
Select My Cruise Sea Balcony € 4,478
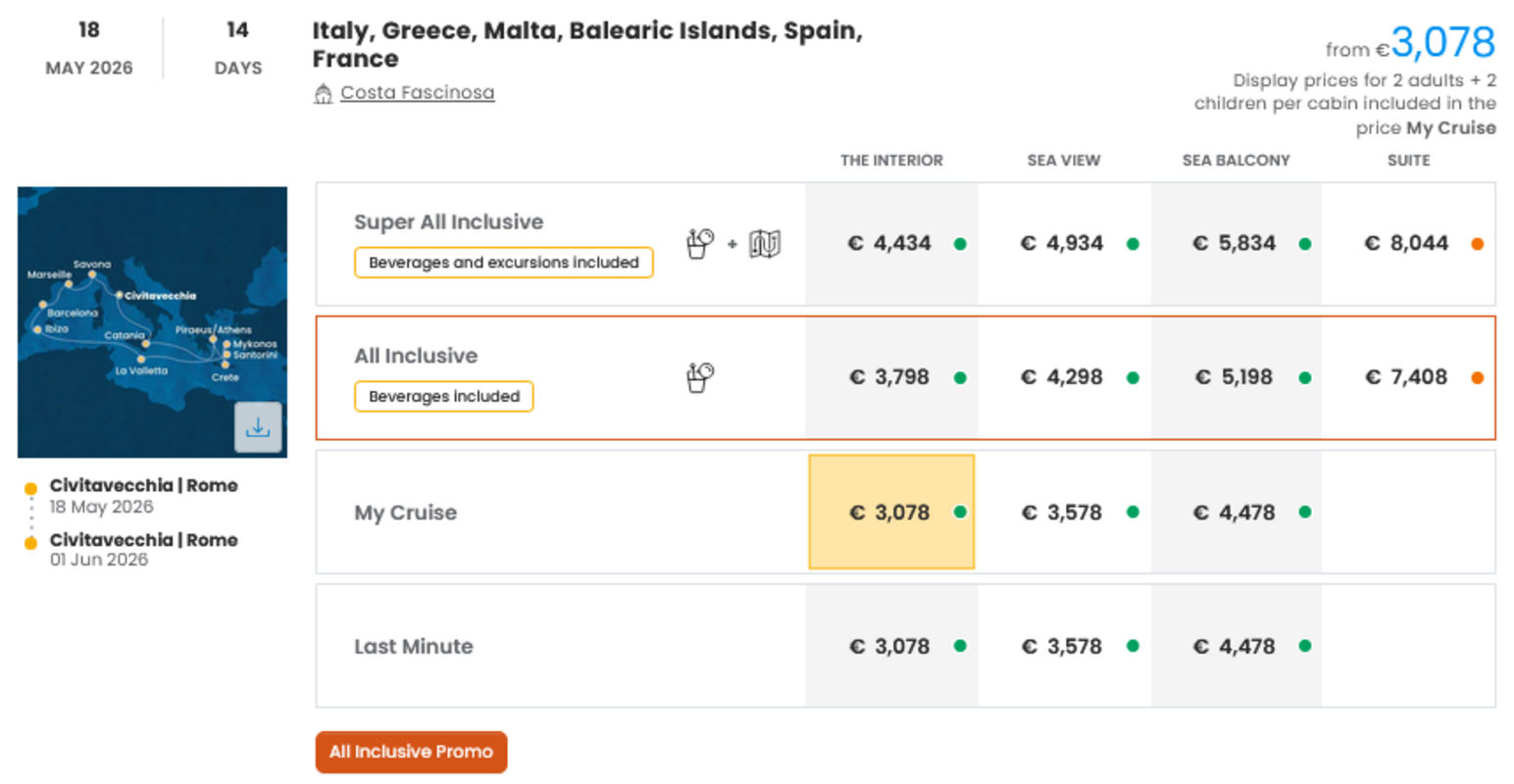click(1235, 513)
